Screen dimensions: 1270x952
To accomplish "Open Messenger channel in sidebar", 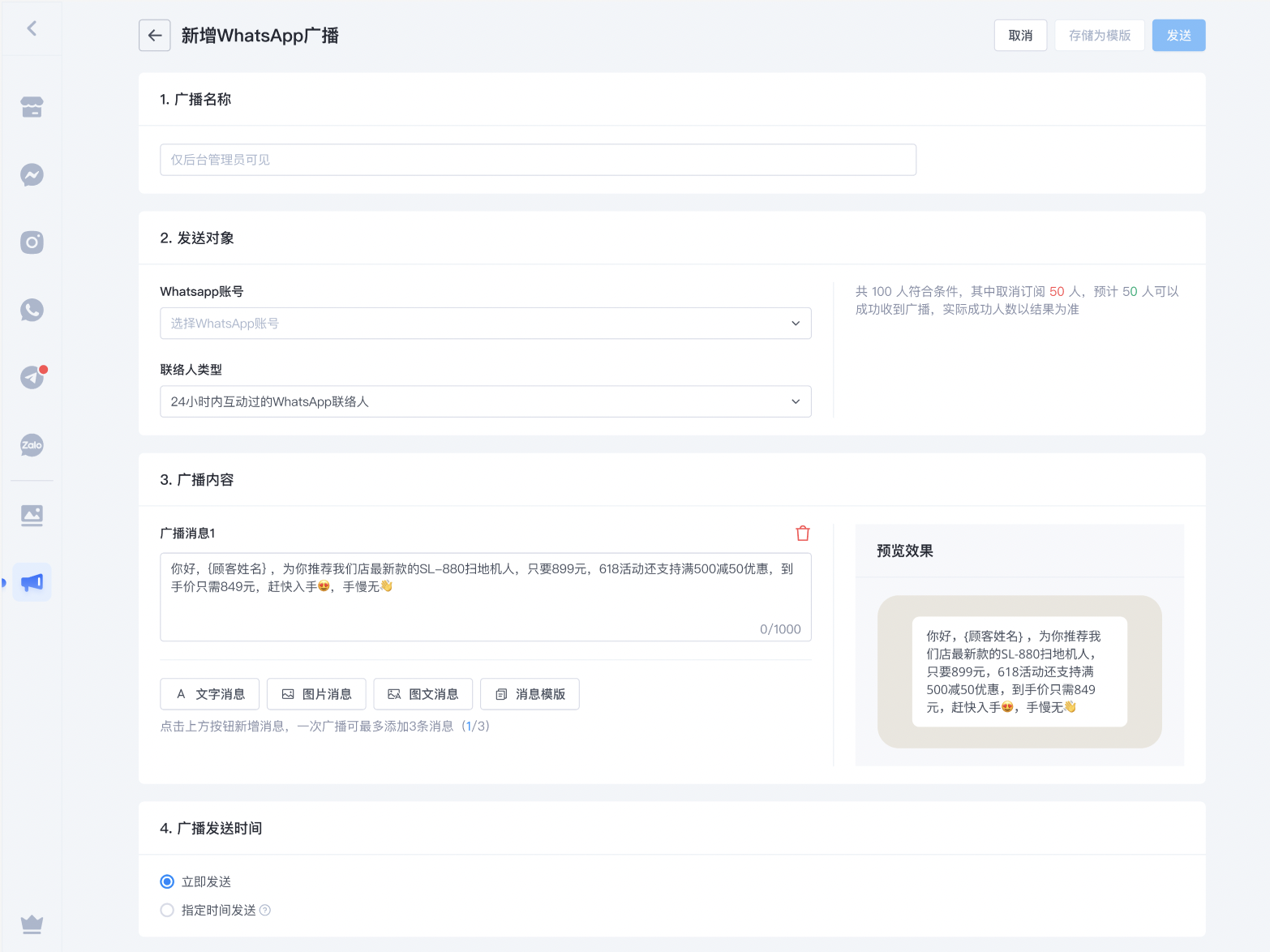I will [32, 174].
